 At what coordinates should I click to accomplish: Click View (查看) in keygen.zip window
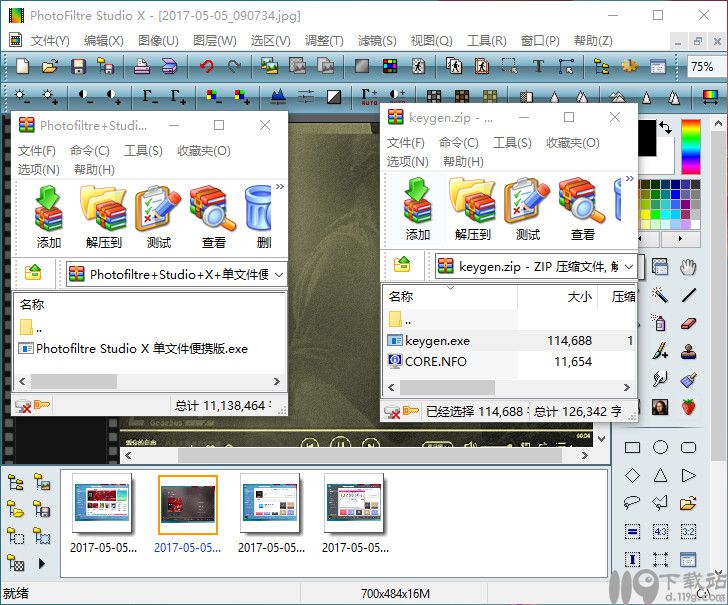click(582, 210)
